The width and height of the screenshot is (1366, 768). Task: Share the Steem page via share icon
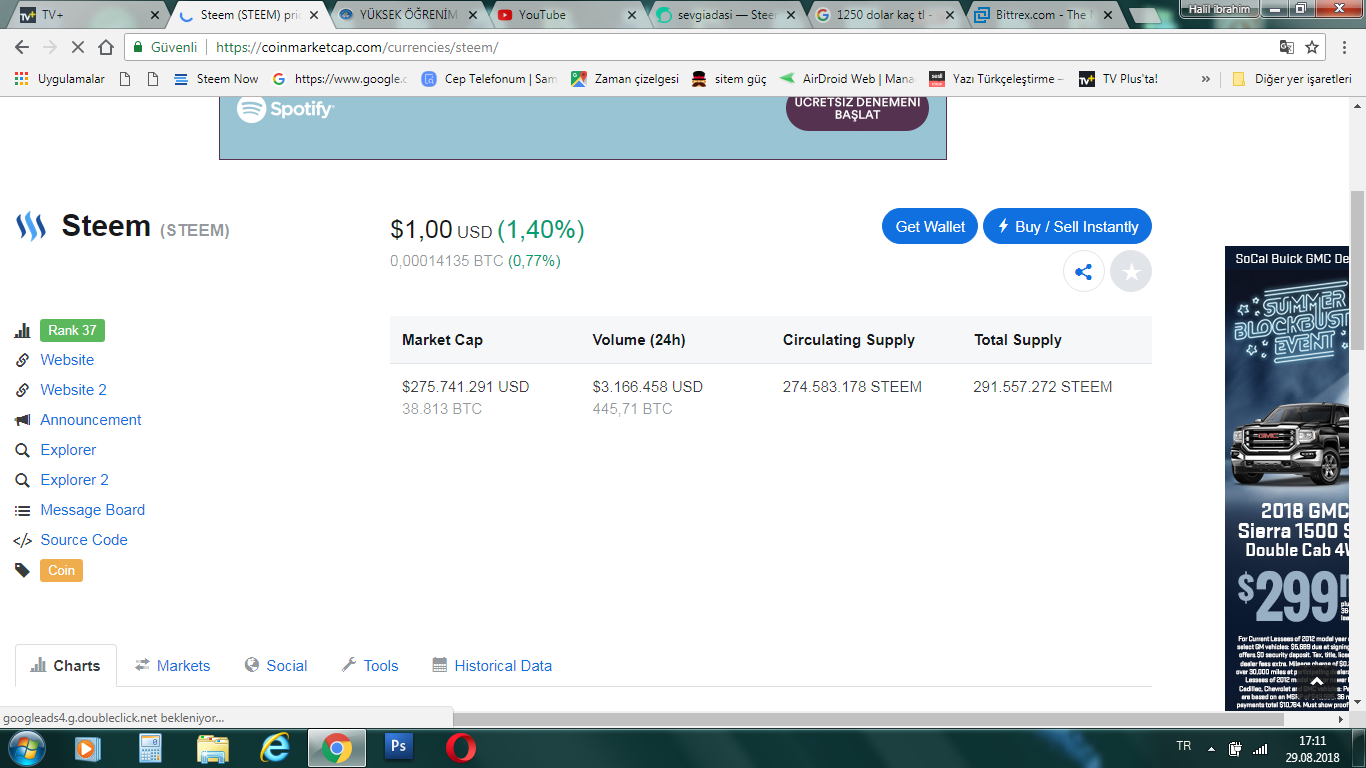coord(1083,271)
